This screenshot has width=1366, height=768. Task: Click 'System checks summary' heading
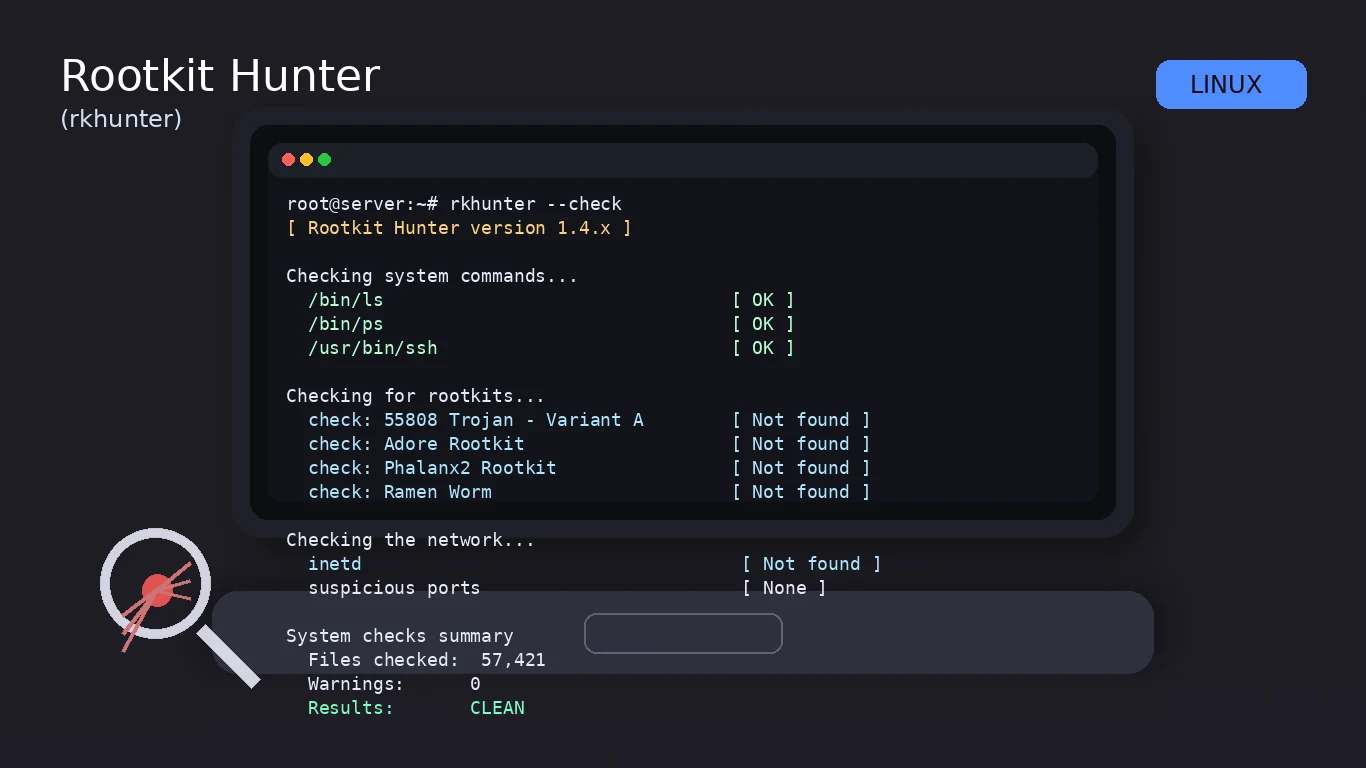click(400, 636)
